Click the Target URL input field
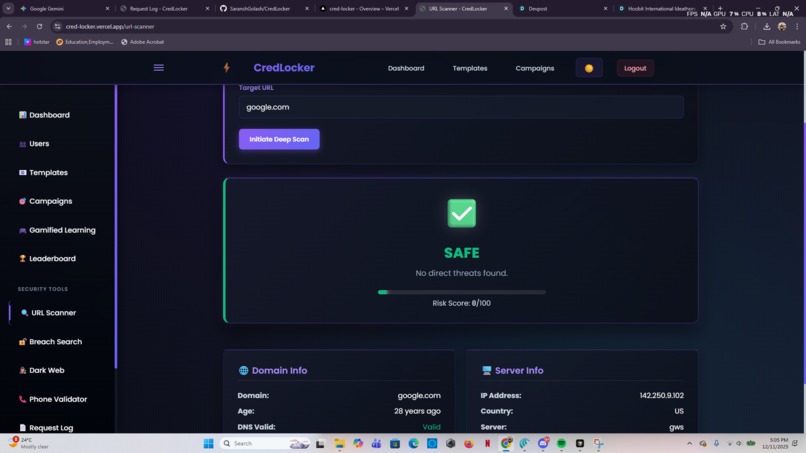Viewport: 806px width, 453px height. point(461,107)
